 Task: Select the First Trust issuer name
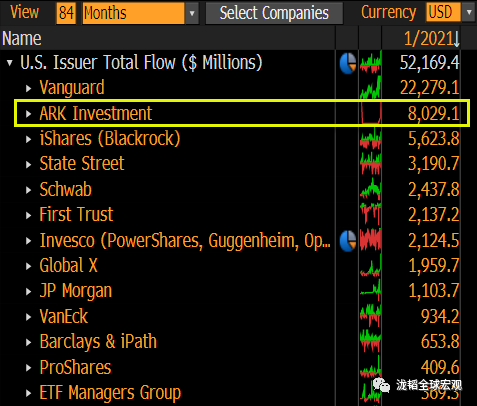pos(76,214)
